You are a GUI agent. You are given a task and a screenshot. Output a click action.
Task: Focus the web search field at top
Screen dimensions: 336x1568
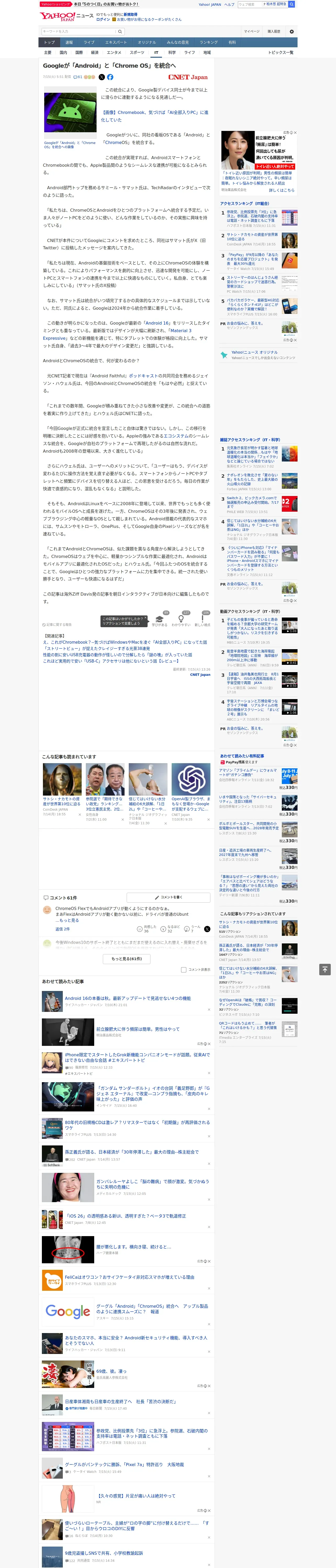coord(249,4)
